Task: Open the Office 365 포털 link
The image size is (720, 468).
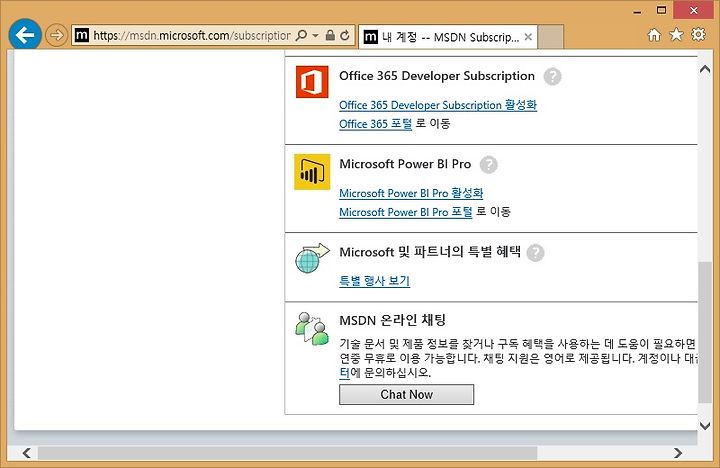Action: [x=375, y=124]
